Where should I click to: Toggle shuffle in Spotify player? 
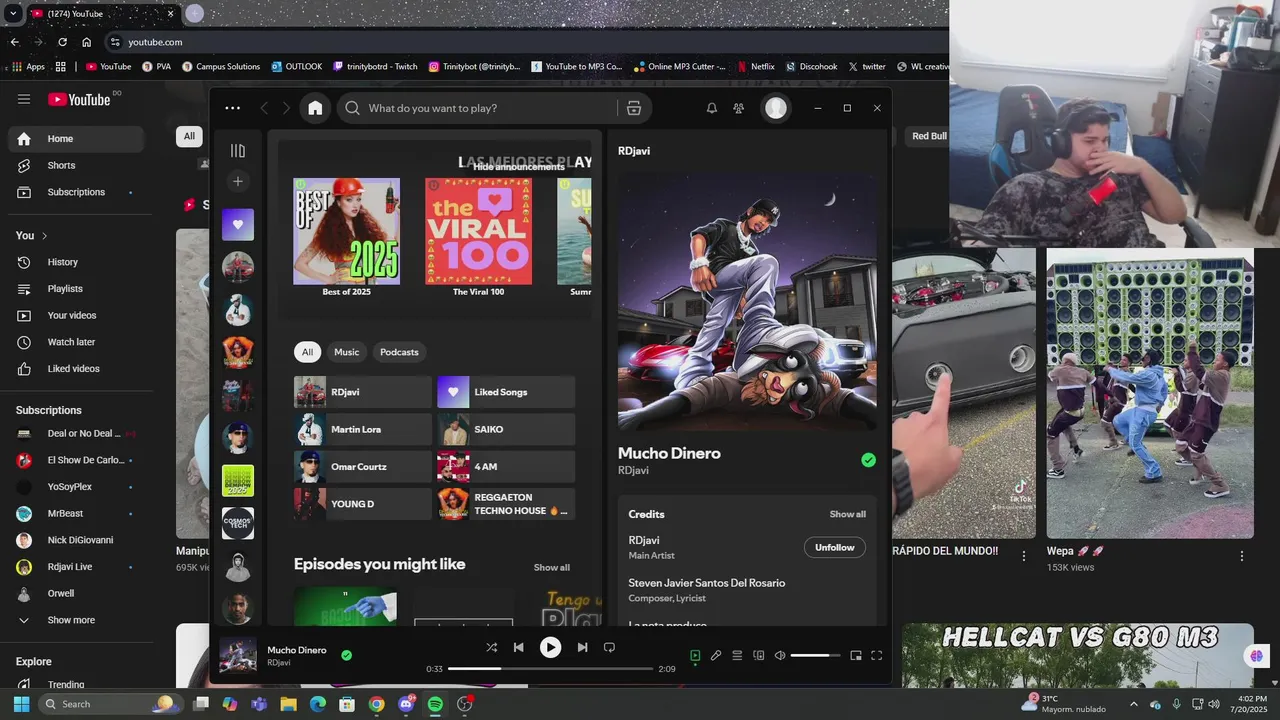pyautogui.click(x=491, y=647)
